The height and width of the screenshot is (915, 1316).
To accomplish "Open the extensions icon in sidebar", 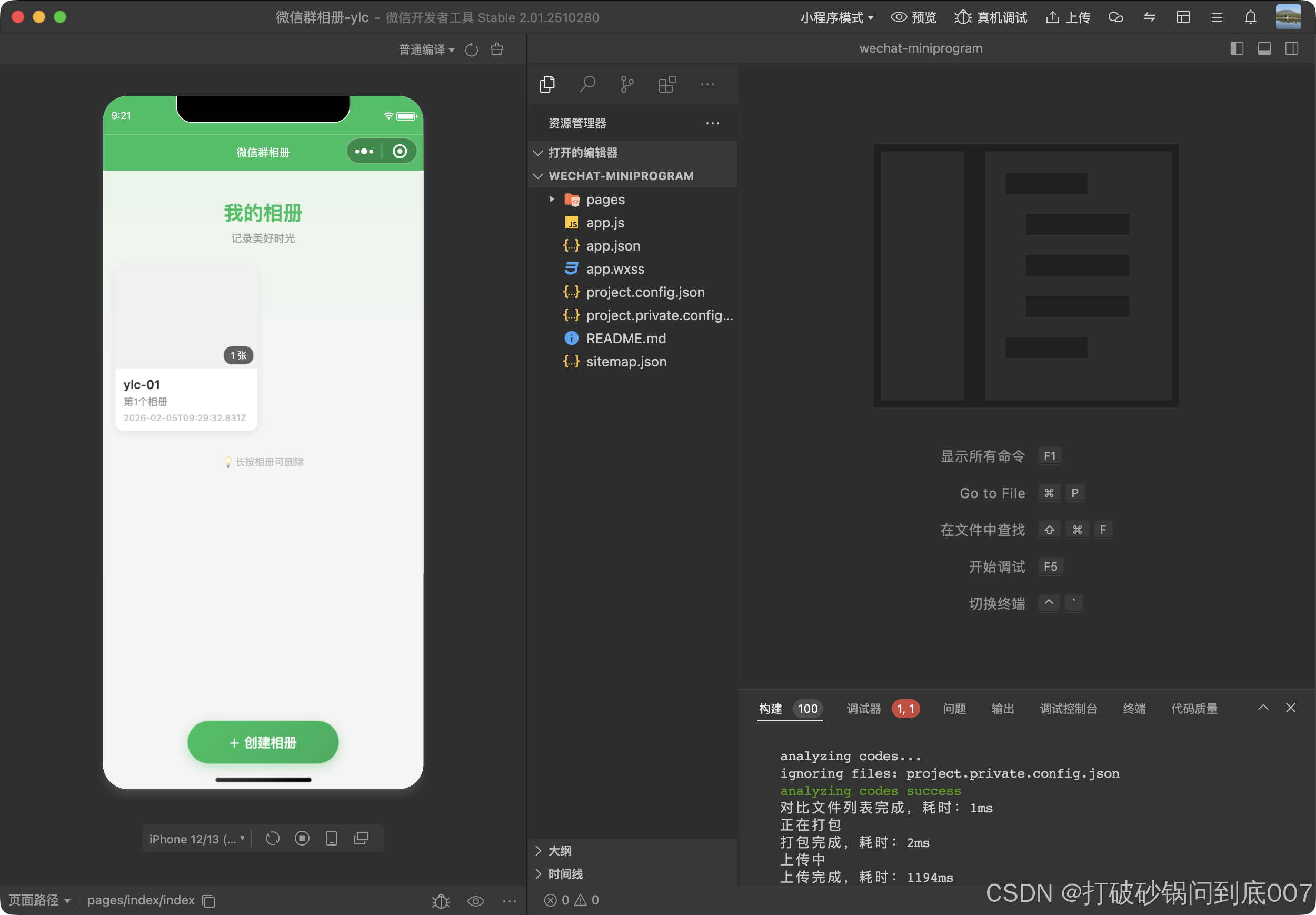I will point(667,84).
